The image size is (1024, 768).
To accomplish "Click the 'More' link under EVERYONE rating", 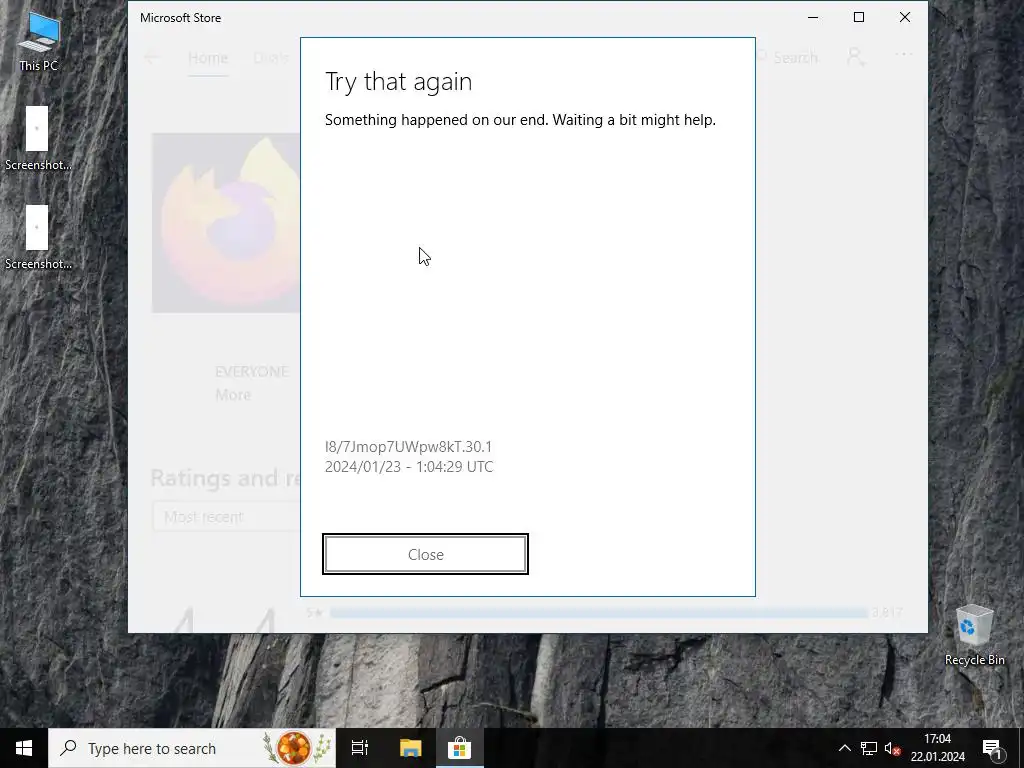I will [233, 395].
